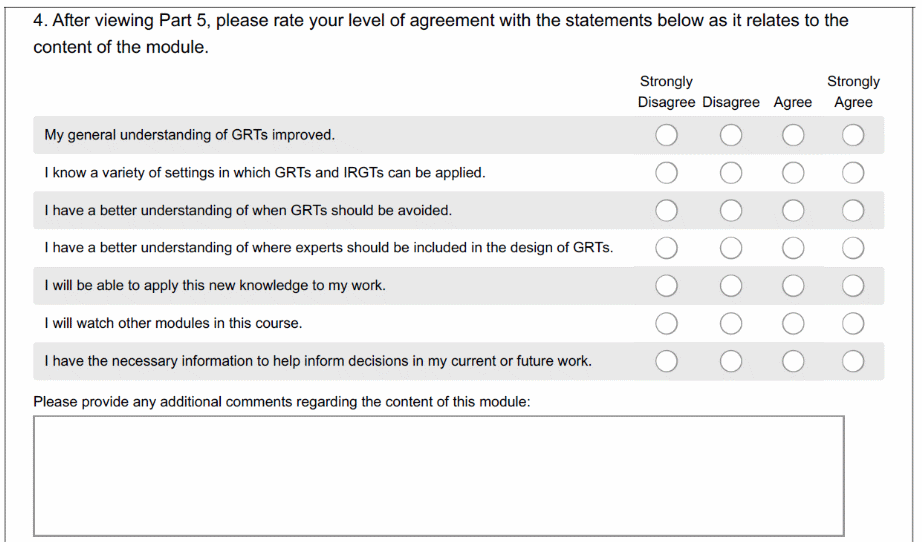Select Strongly Agree for GRT understanding improved
The image size is (922, 542).
tap(853, 135)
